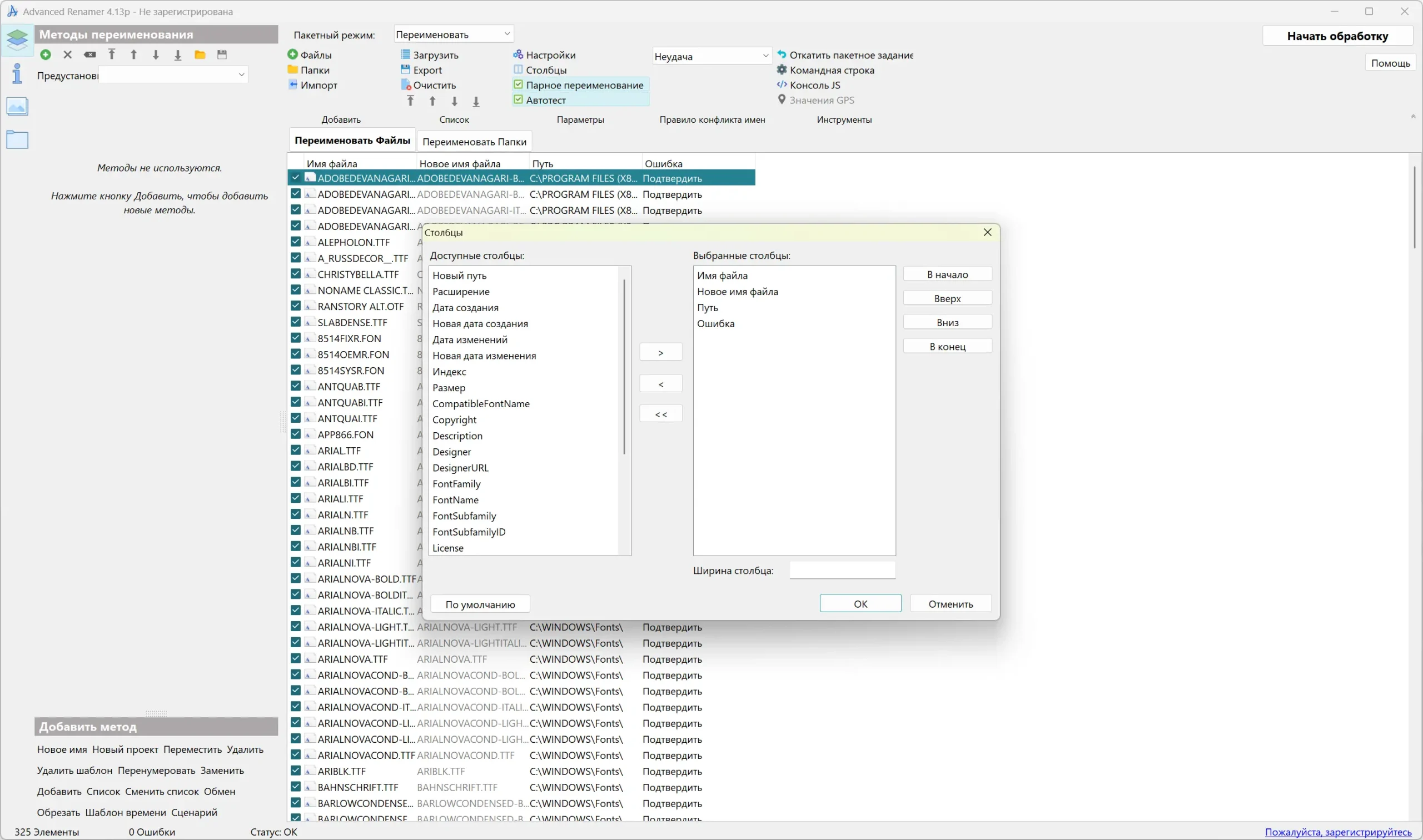Select Copyright in available columns list

pos(454,419)
